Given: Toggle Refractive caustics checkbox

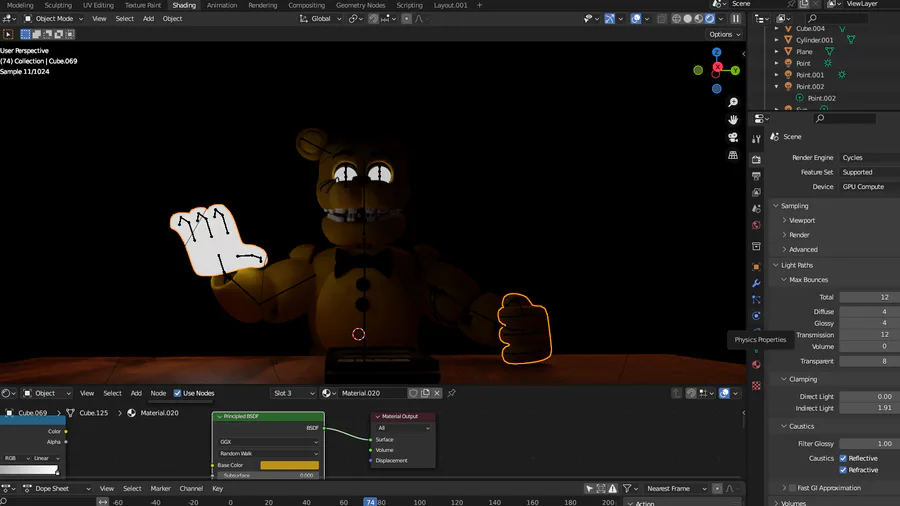Looking at the screenshot, I should click(843, 470).
